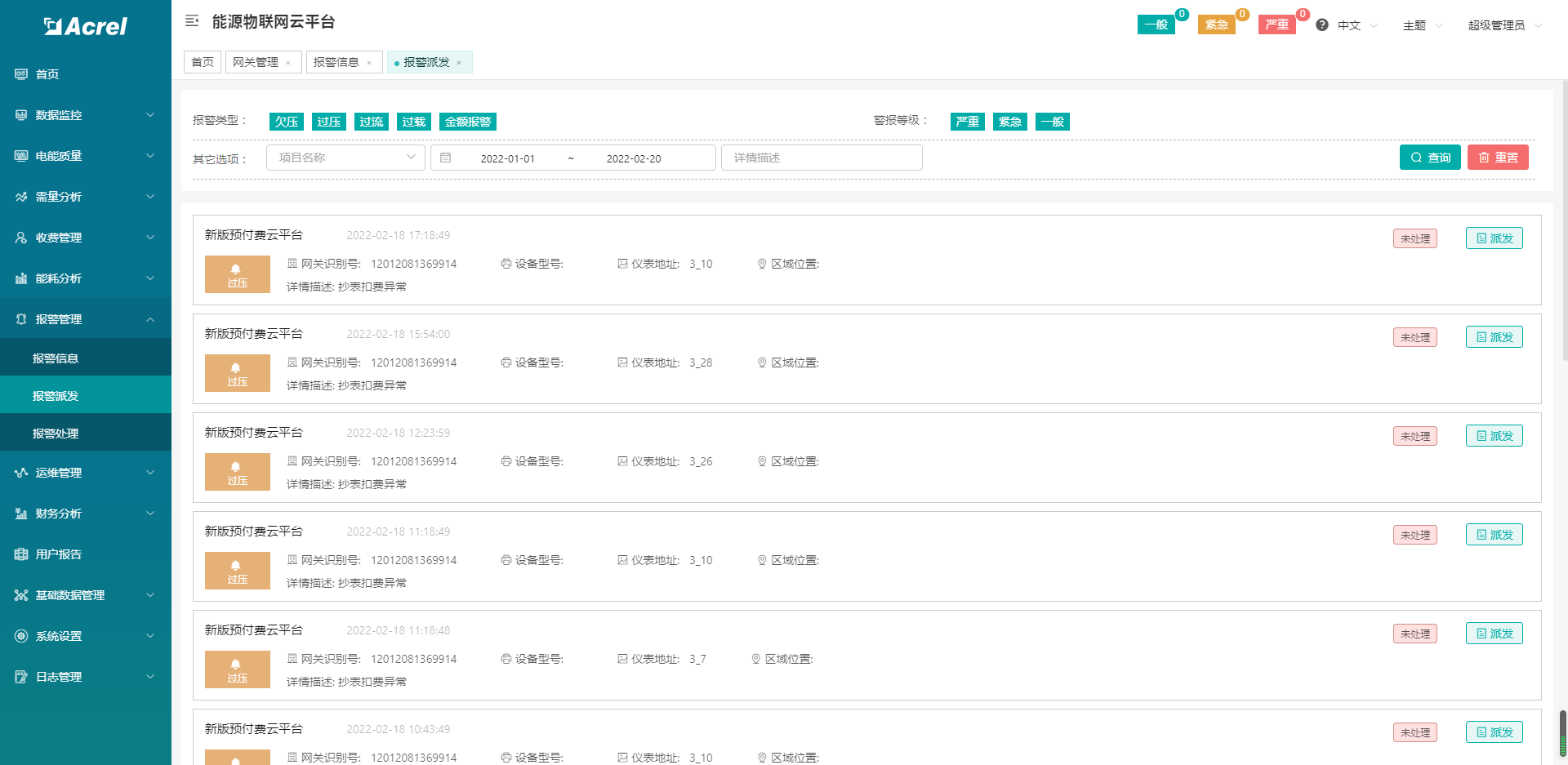Image resolution: width=1568 pixels, height=765 pixels.
Task: Click the 详情描述 input field
Action: coord(822,158)
